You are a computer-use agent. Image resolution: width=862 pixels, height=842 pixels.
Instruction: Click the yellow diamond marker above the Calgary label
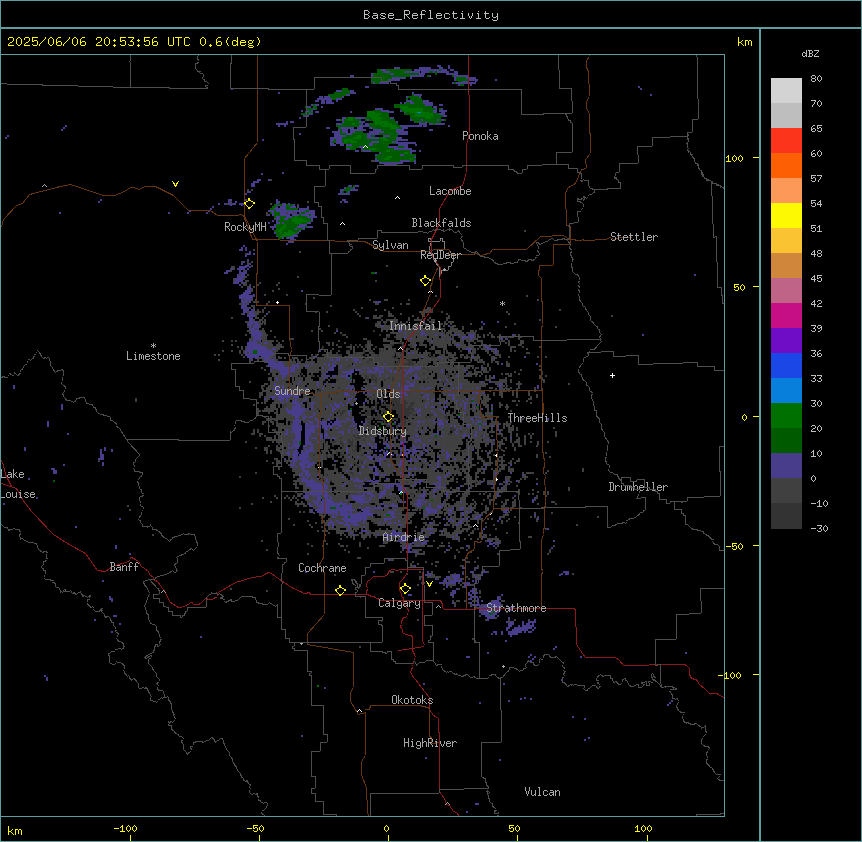point(405,589)
